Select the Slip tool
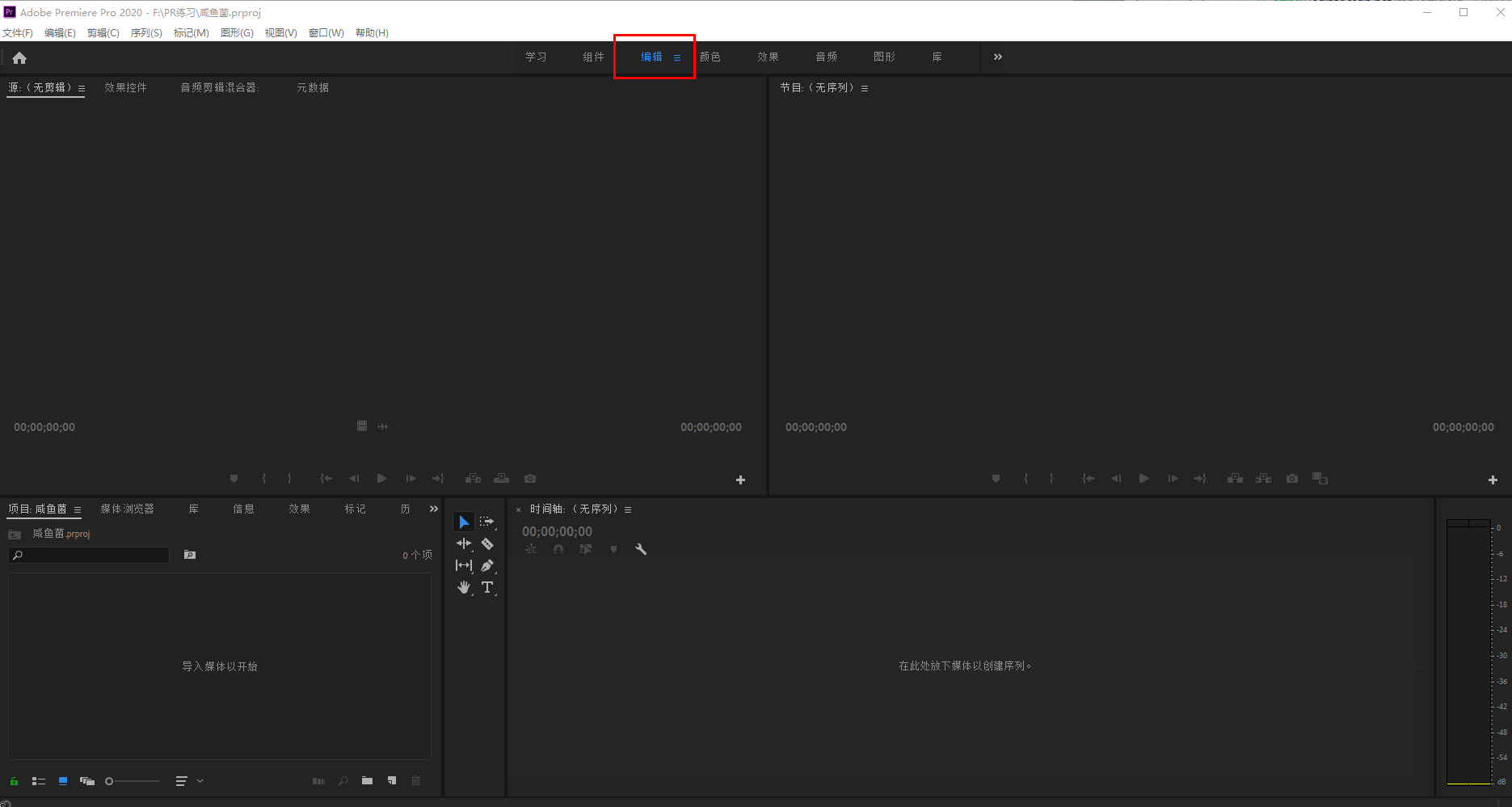Image resolution: width=1512 pixels, height=807 pixels. [464, 566]
